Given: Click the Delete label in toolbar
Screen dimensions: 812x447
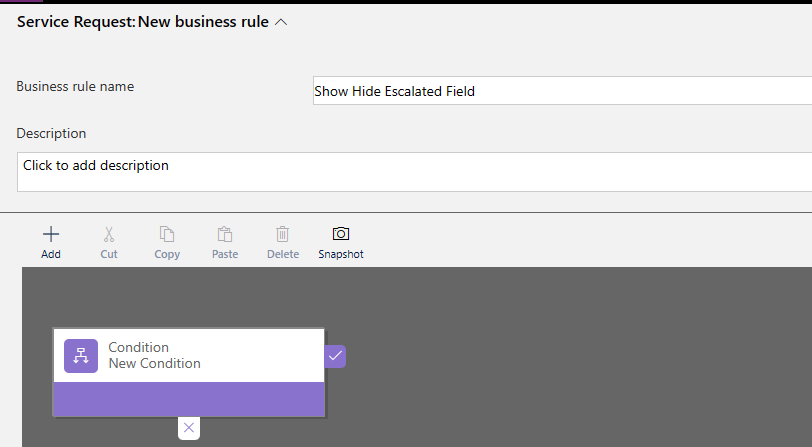Looking at the screenshot, I should click(x=283, y=254).
